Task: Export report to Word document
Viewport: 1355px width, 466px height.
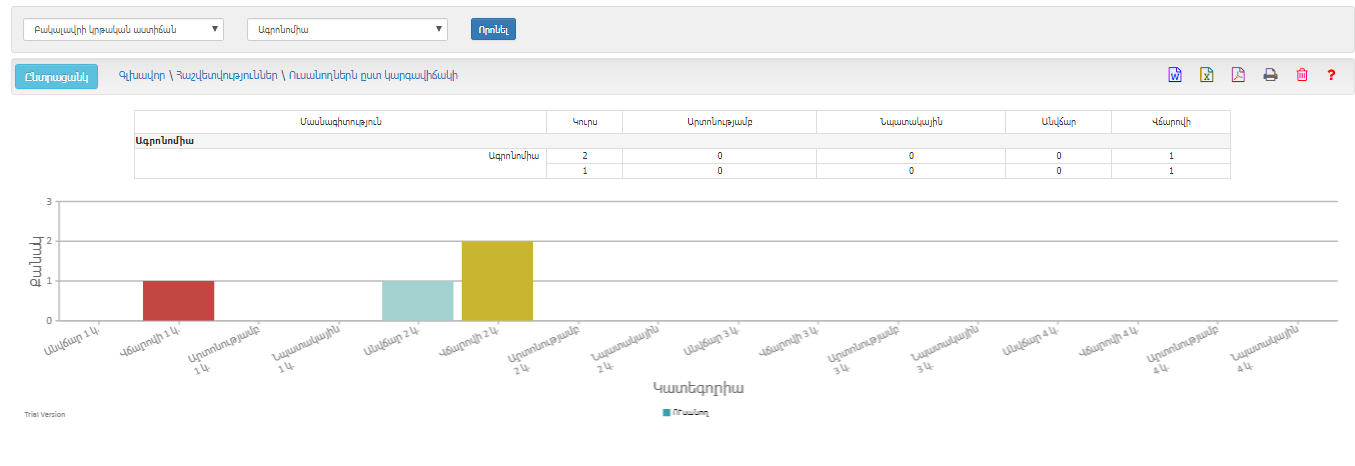Action: pyautogui.click(x=1175, y=75)
